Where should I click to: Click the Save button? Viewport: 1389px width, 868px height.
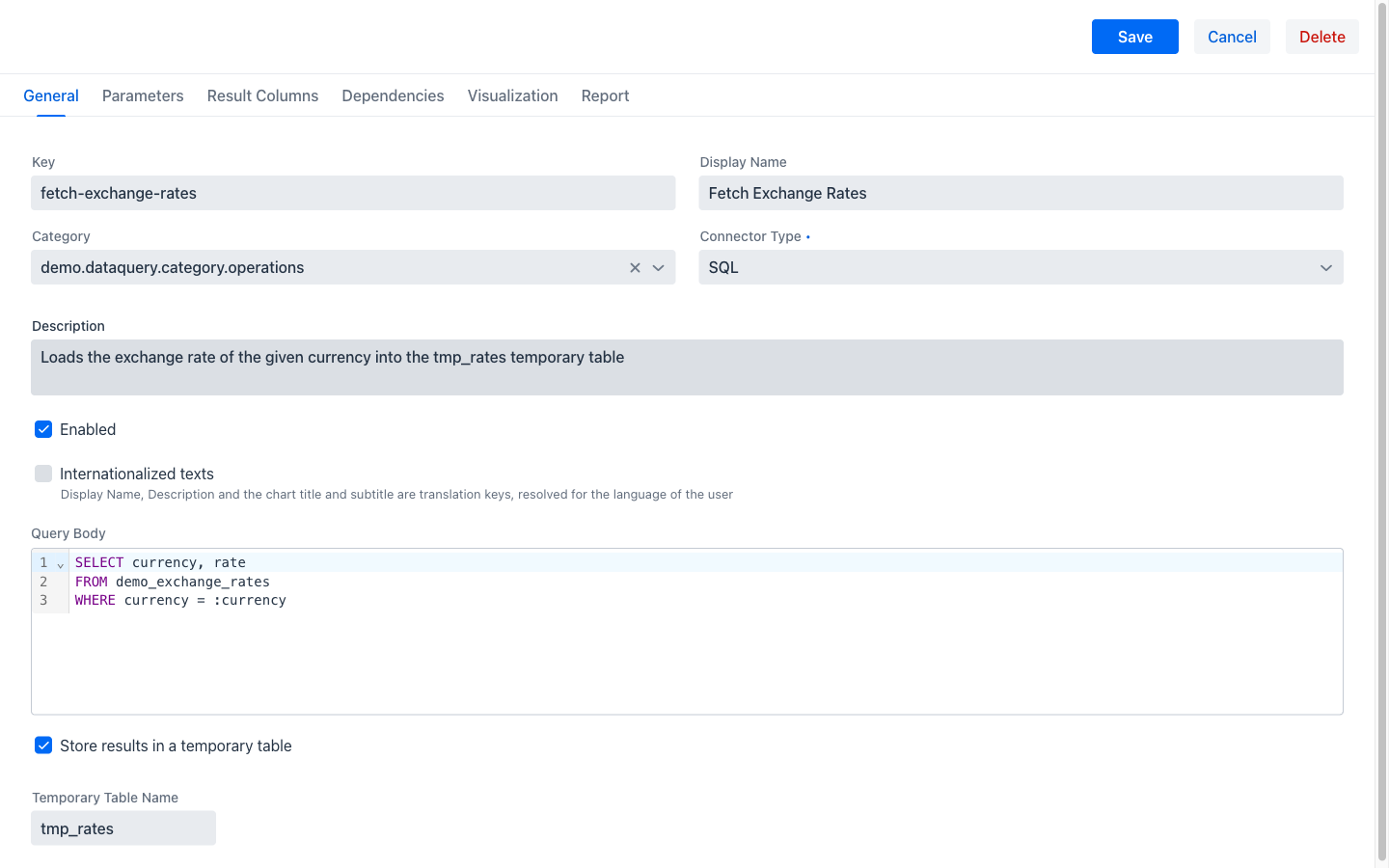1135,37
